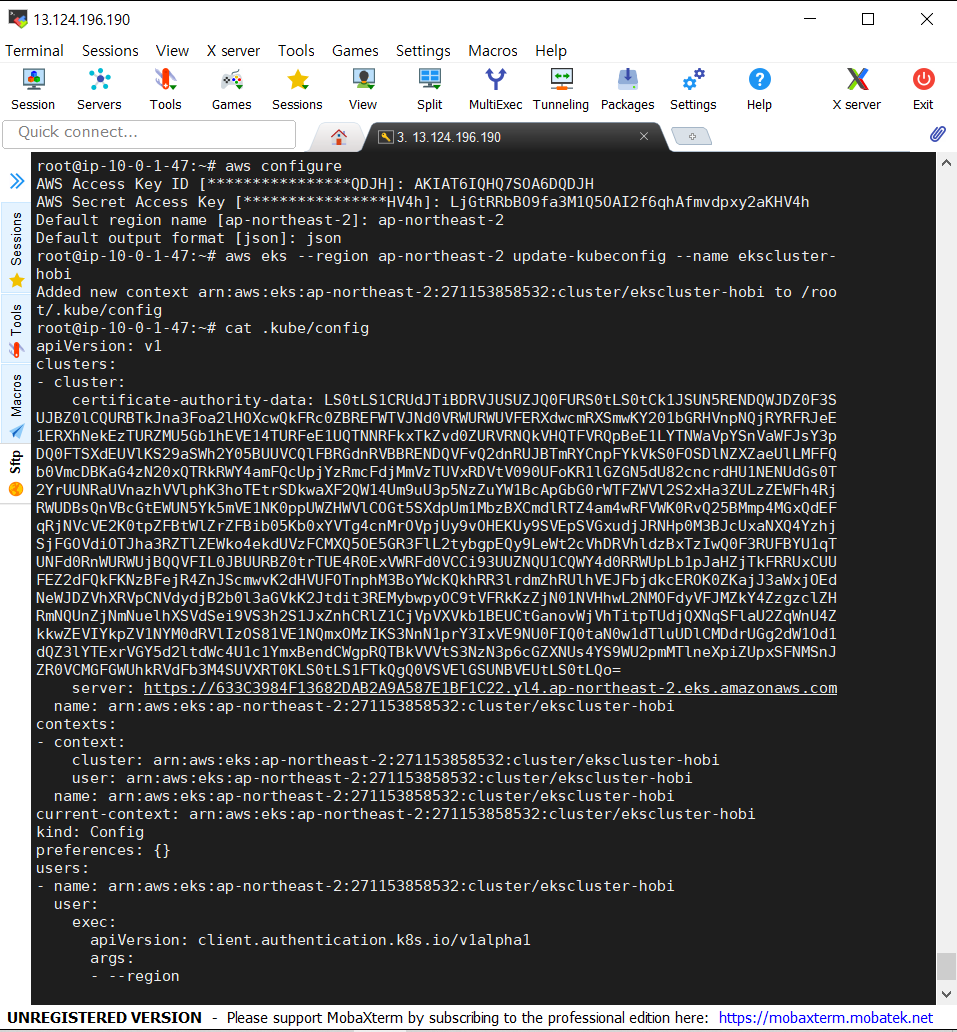Open the Help question mark icon

[x=759, y=90]
